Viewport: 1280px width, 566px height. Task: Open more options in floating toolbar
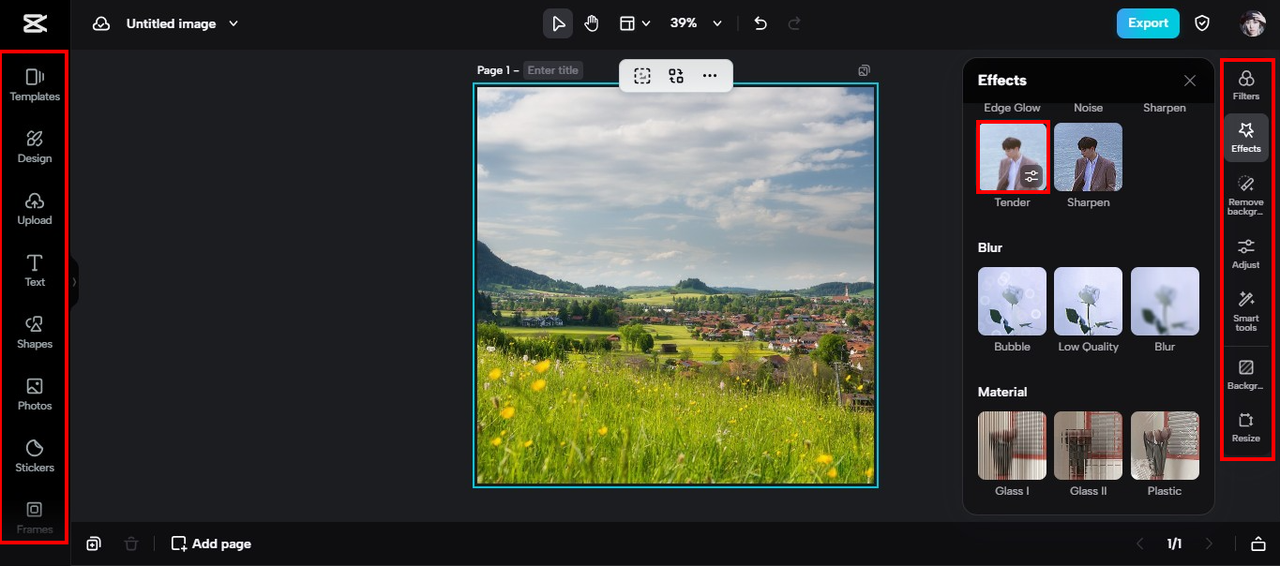pyautogui.click(x=710, y=75)
